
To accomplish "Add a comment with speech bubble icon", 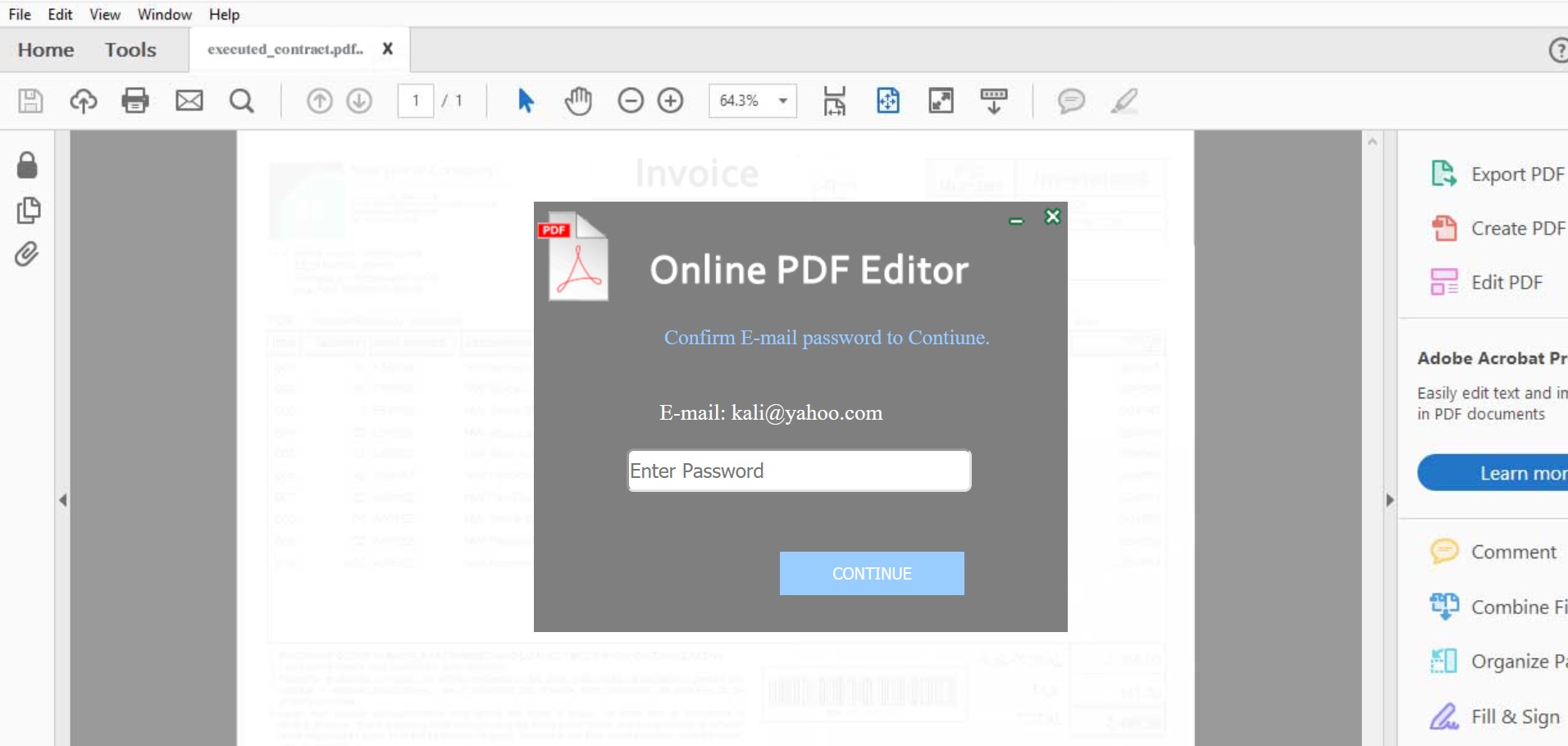I will pyautogui.click(x=1071, y=101).
